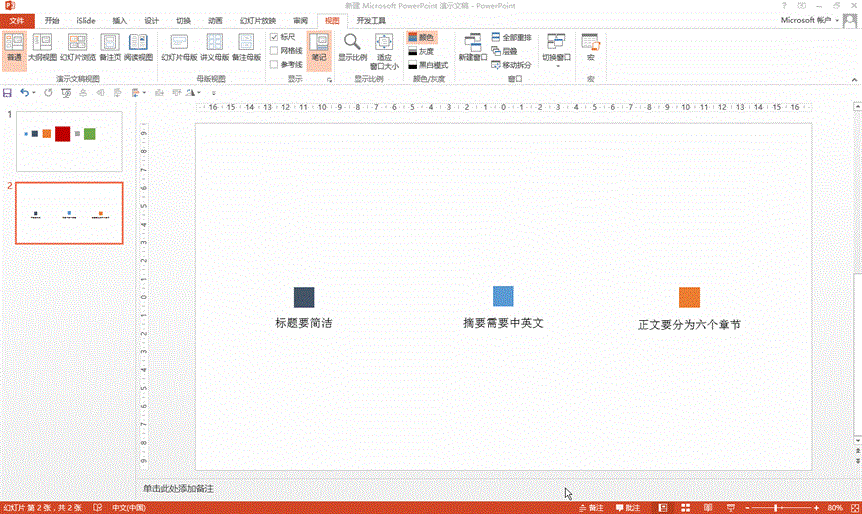Click 批注 (Comments) in the status bar
Viewport: 862px width, 514px height.
[x=627, y=508]
